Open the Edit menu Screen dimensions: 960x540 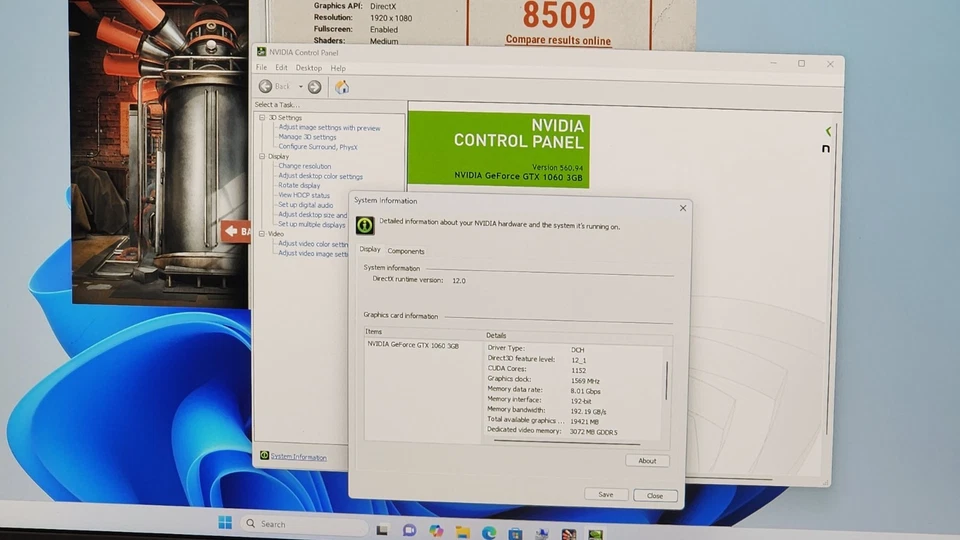pos(281,67)
